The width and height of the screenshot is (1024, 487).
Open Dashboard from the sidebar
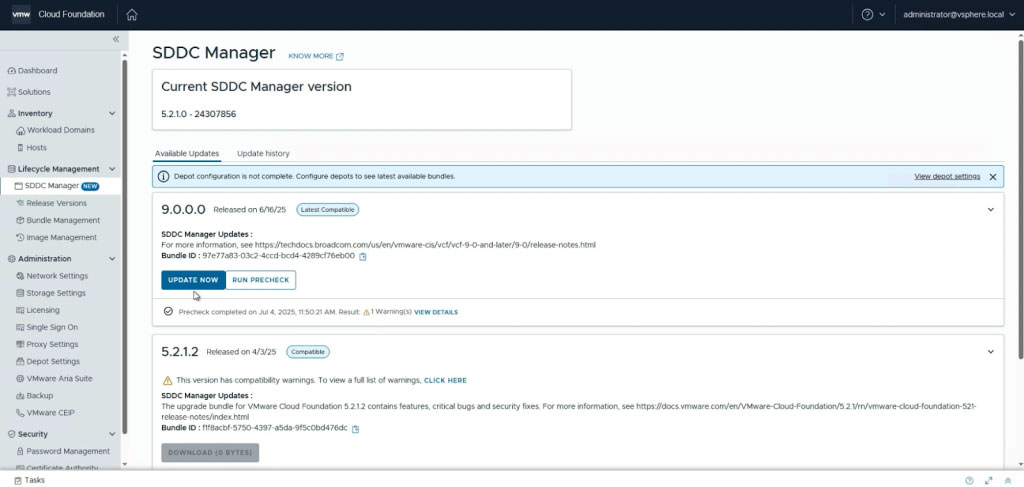coord(37,71)
